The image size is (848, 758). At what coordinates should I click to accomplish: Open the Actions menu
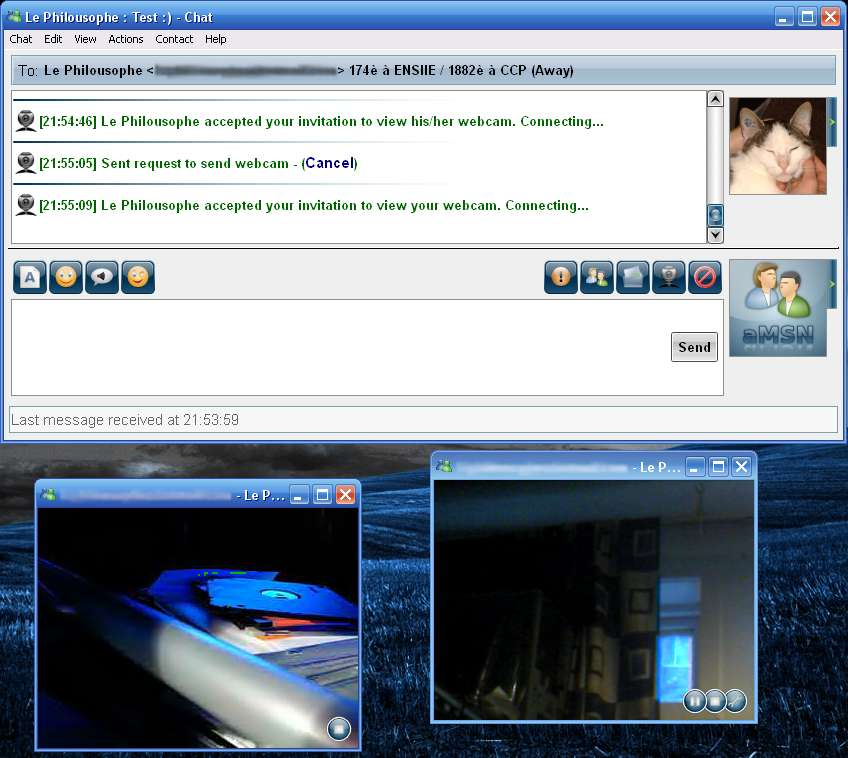pyautogui.click(x=126, y=39)
